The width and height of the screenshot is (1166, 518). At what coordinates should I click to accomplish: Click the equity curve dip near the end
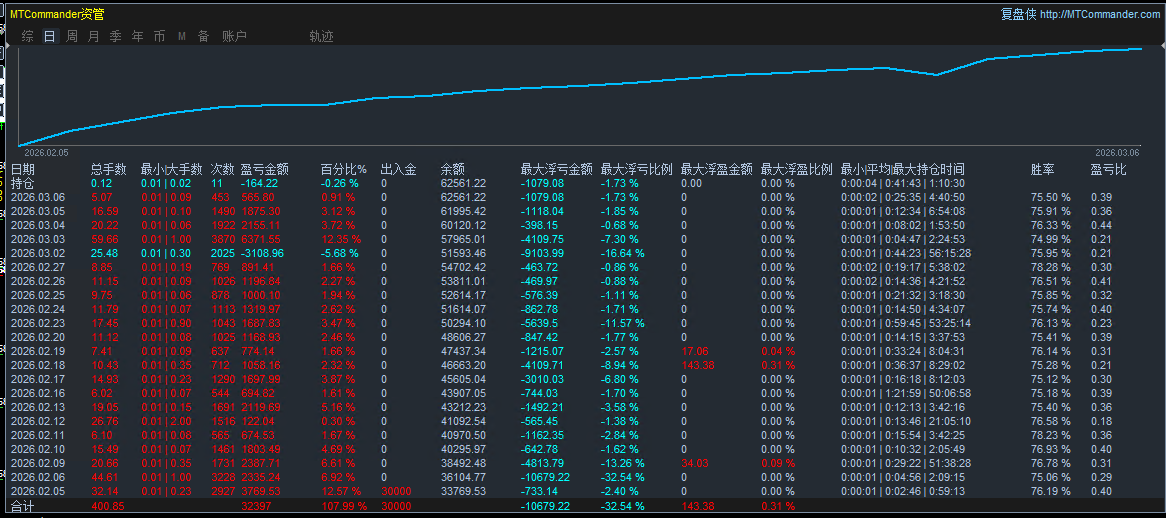point(936,74)
